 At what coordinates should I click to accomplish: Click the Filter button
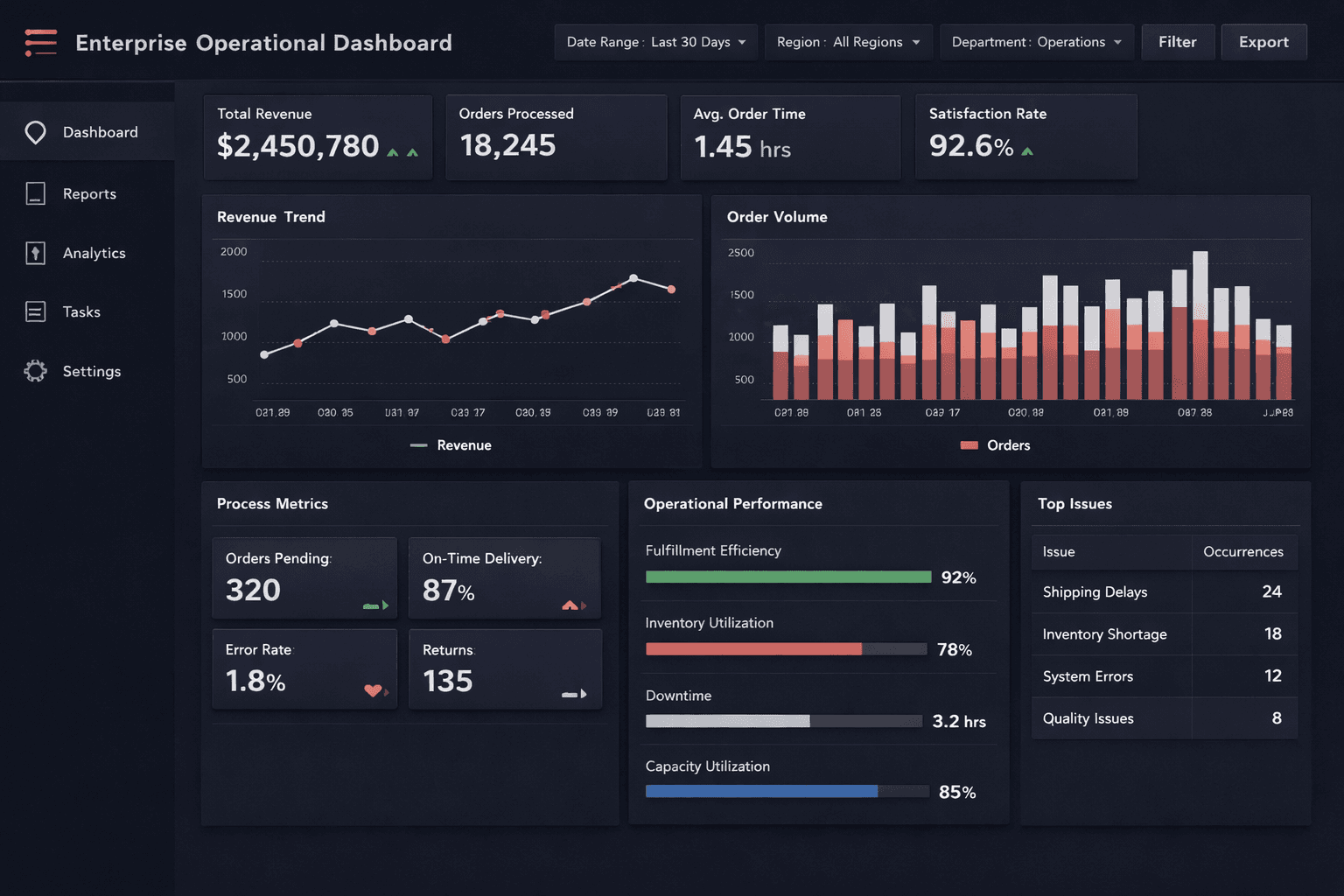point(1178,42)
